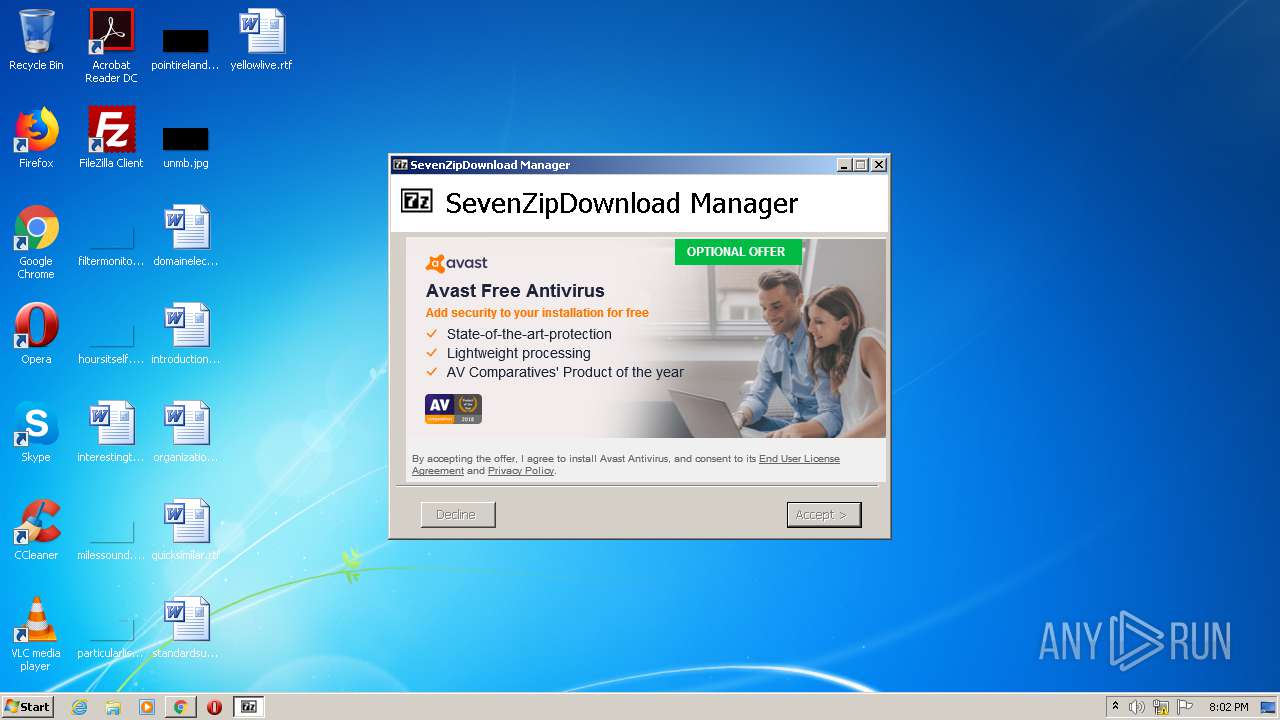This screenshot has height=720, width=1280.
Task: Open Windows Media Player taskbar icon
Action: click(147, 707)
